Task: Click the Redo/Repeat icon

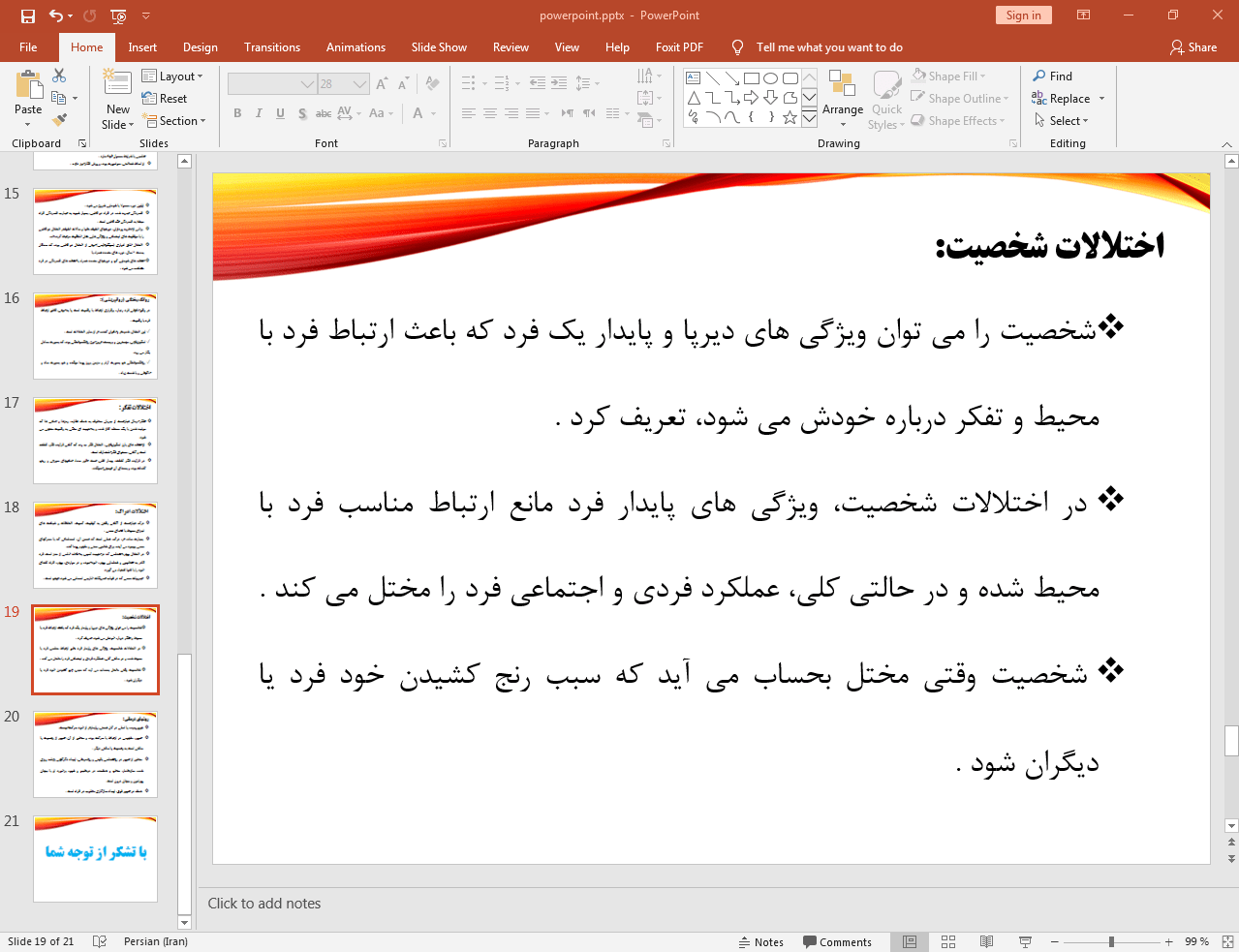Action: click(90, 15)
